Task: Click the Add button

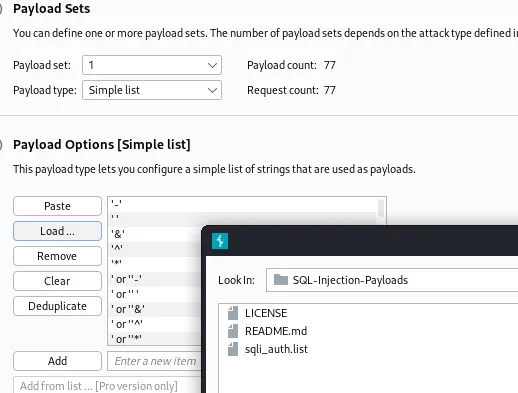Action: 57,361
